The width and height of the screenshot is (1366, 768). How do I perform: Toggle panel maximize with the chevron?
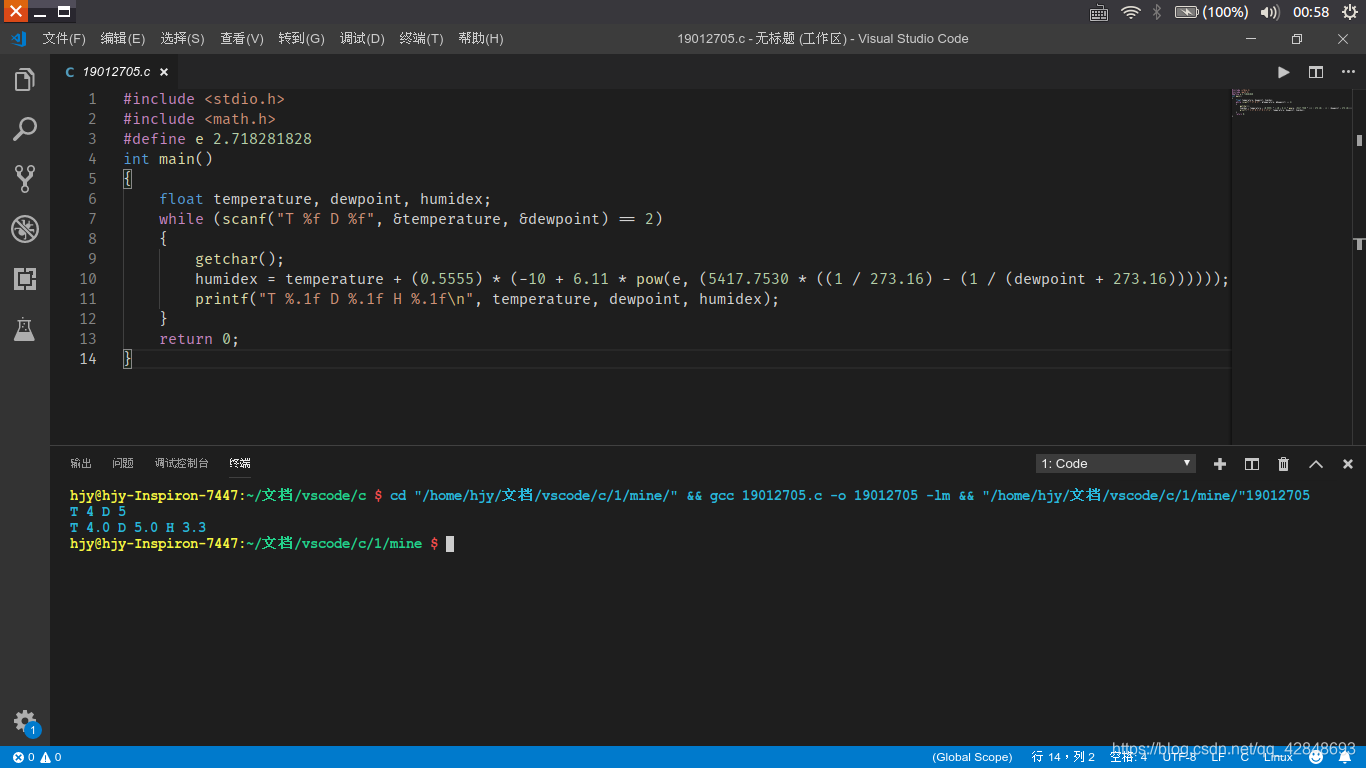click(x=1315, y=463)
